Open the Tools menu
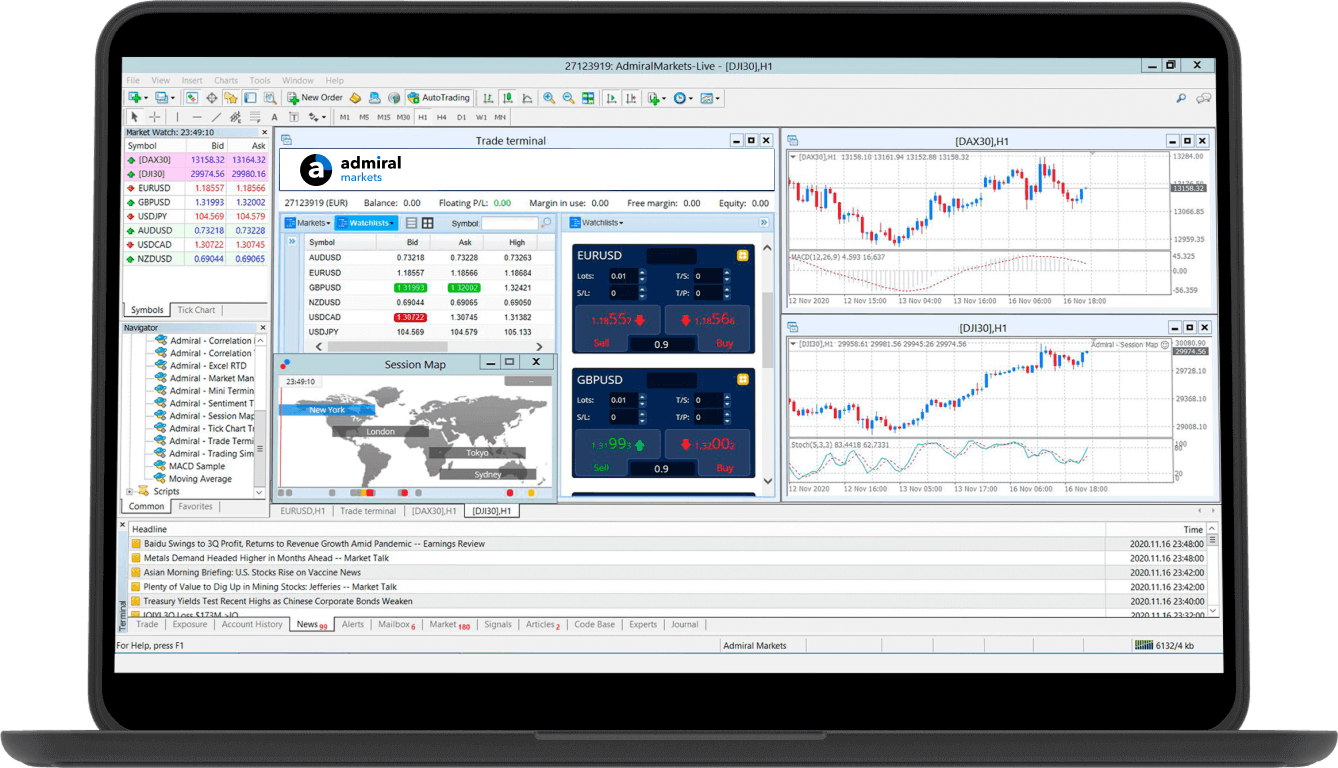This screenshot has height=768, width=1338. coord(260,80)
